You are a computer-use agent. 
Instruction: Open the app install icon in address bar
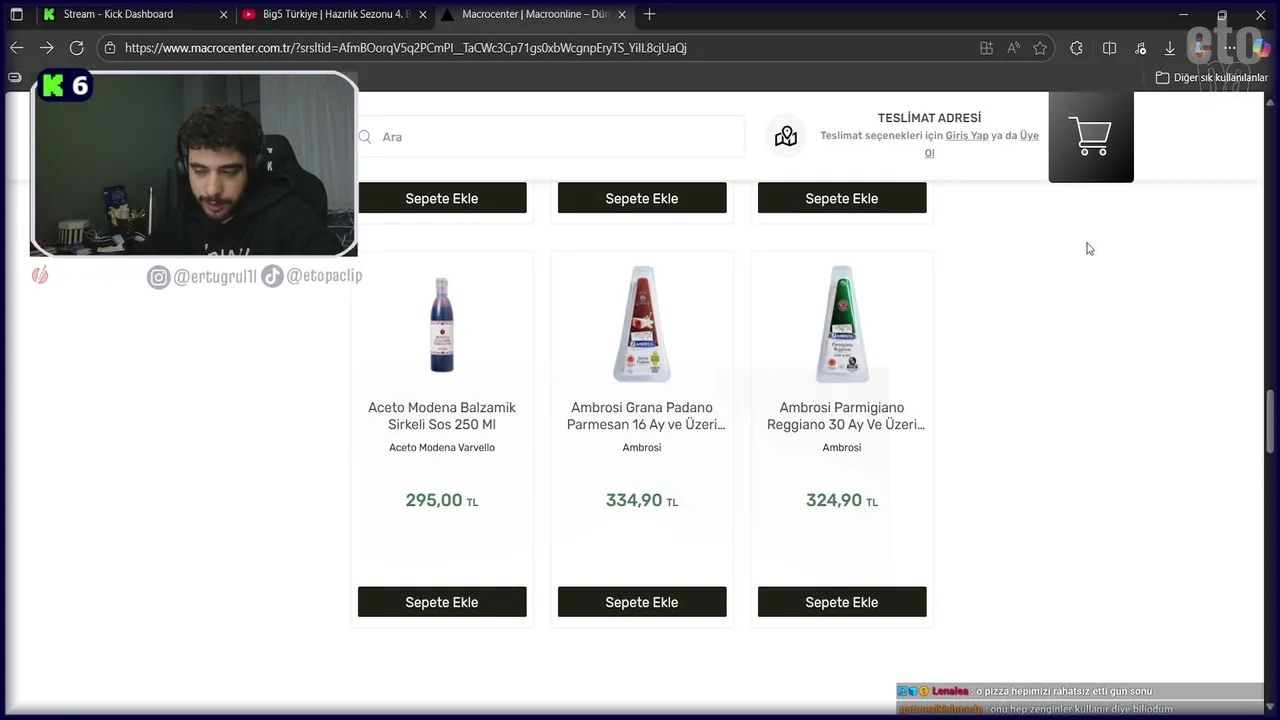click(x=986, y=47)
